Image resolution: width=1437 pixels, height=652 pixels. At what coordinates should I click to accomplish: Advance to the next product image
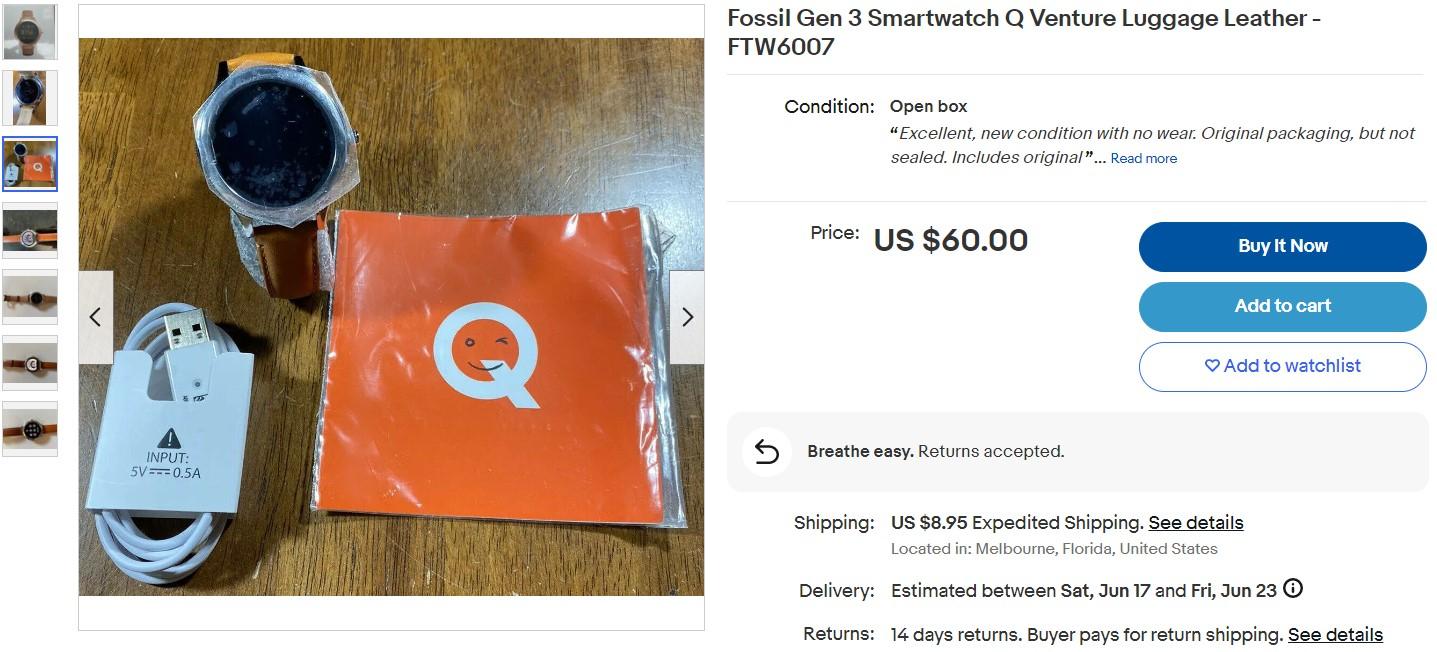point(687,317)
